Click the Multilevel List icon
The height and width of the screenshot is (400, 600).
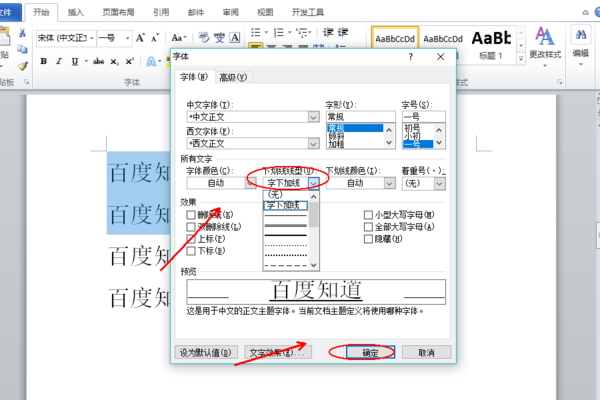pyautogui.click(x=302, y=32)
